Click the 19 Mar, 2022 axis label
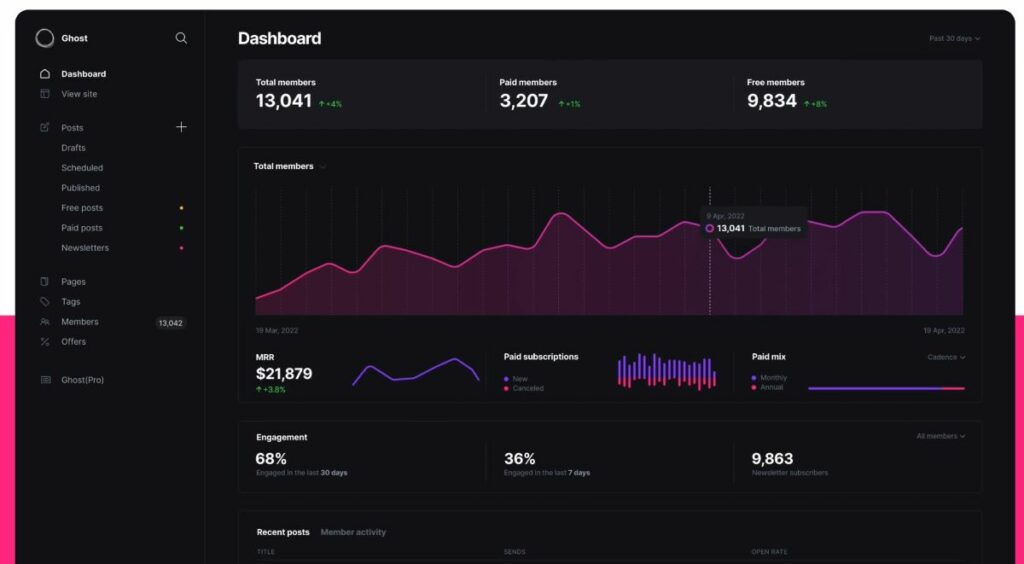This screenshot has width=1024, height=564. tap(277, 331)
